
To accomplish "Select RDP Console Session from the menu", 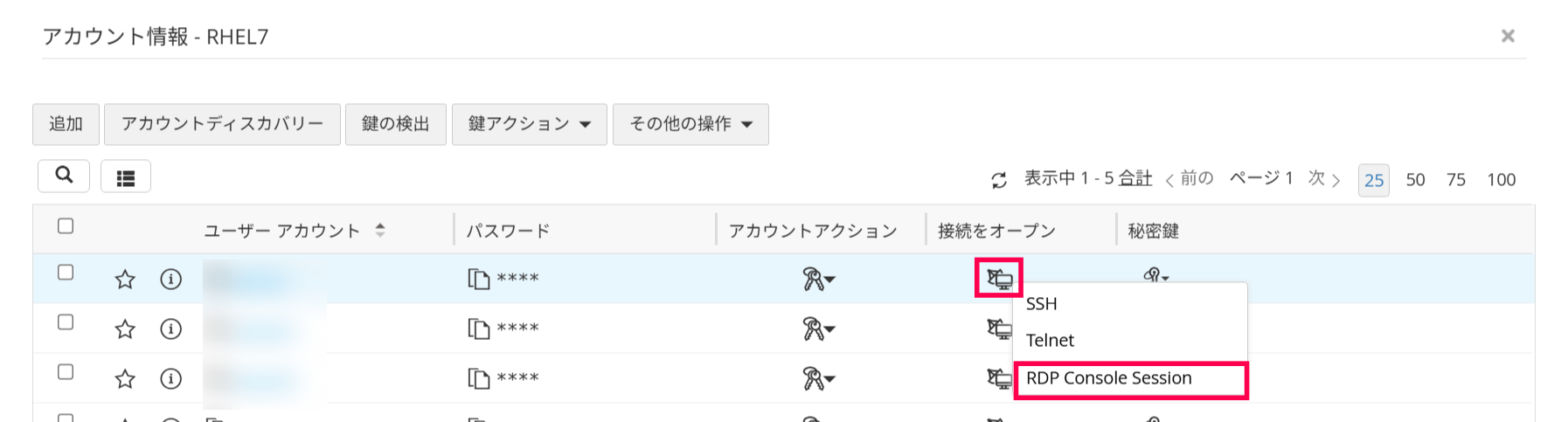I will coord(1108,378).
